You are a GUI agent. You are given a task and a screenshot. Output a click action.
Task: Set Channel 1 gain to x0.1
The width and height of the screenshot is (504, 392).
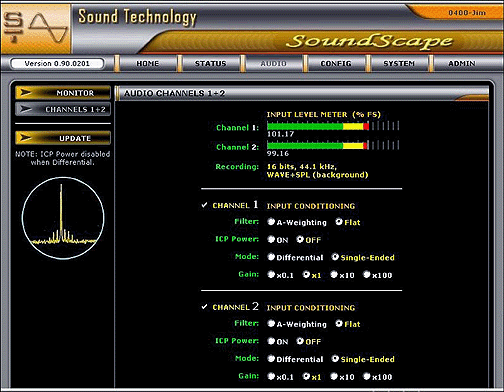click(x=271, y=275)
